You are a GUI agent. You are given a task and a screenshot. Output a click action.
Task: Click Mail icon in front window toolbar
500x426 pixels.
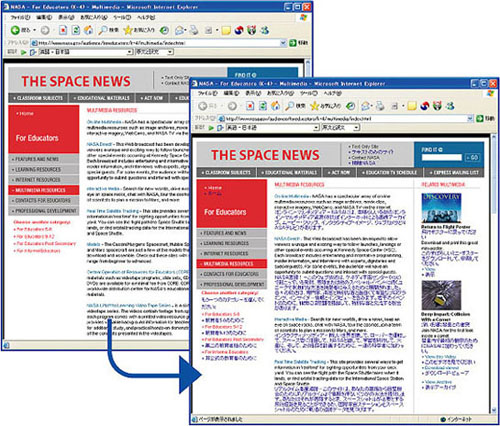point(366,106)
